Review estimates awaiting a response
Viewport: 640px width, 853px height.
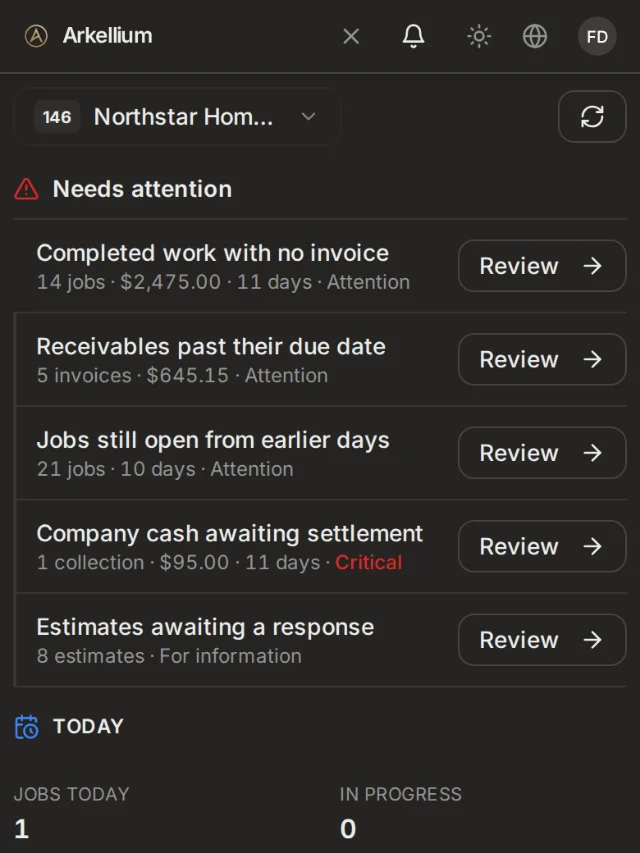click(x=542, y=640)
